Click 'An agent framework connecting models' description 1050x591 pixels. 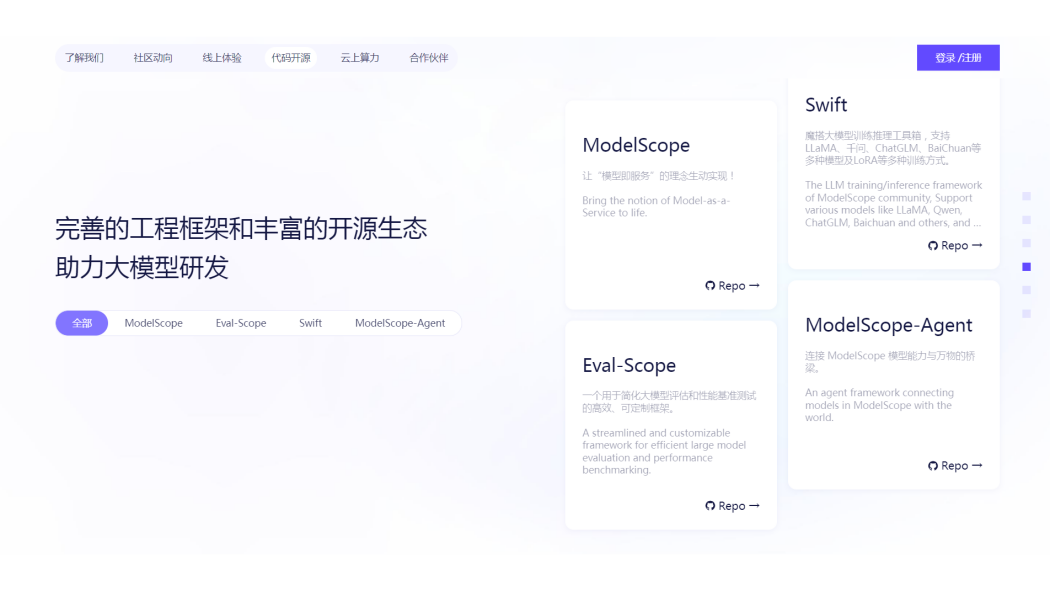(x=879, y=405)
